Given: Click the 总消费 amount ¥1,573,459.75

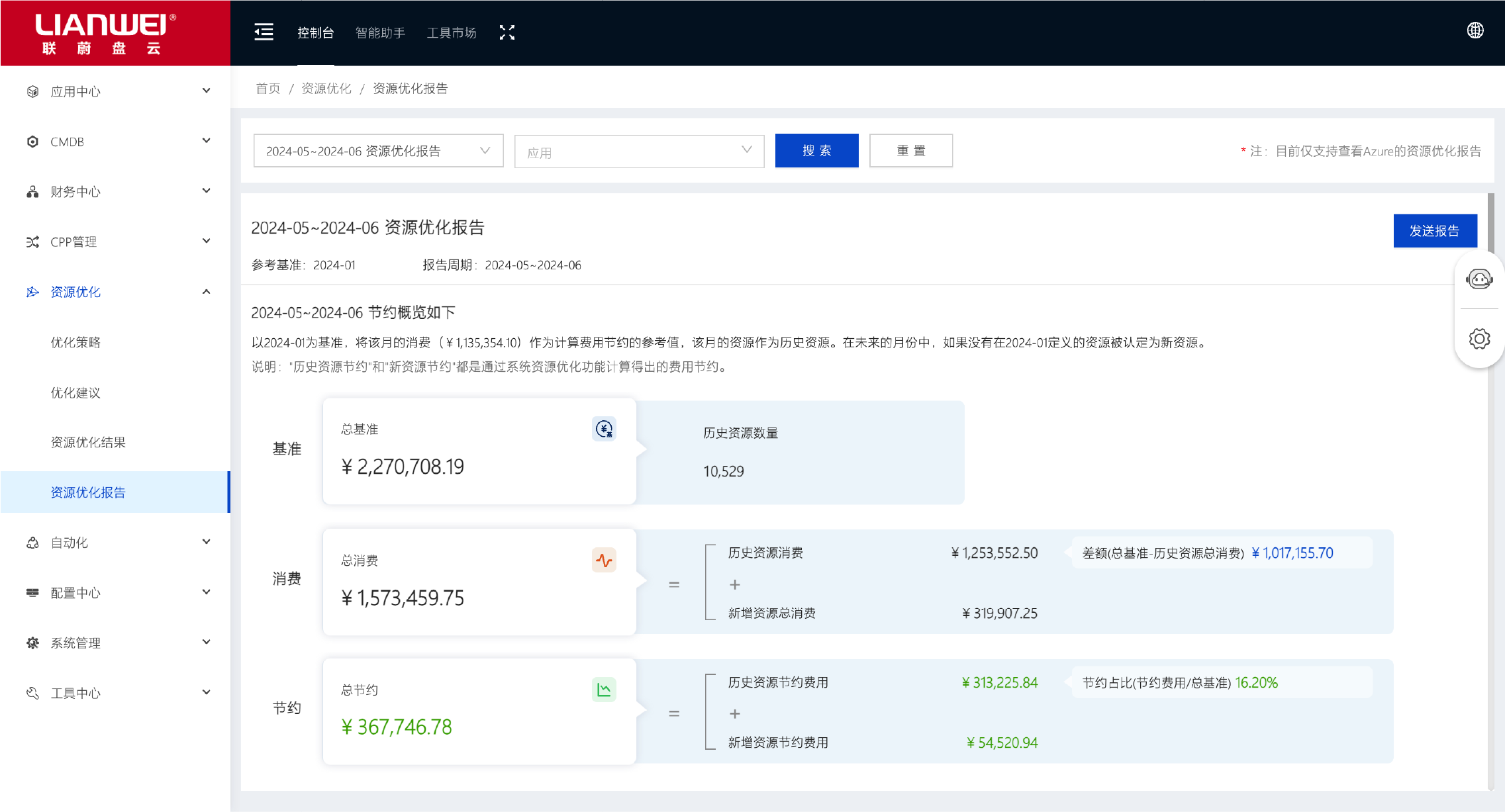Looking at the screenshot, I should click(403, 598).
